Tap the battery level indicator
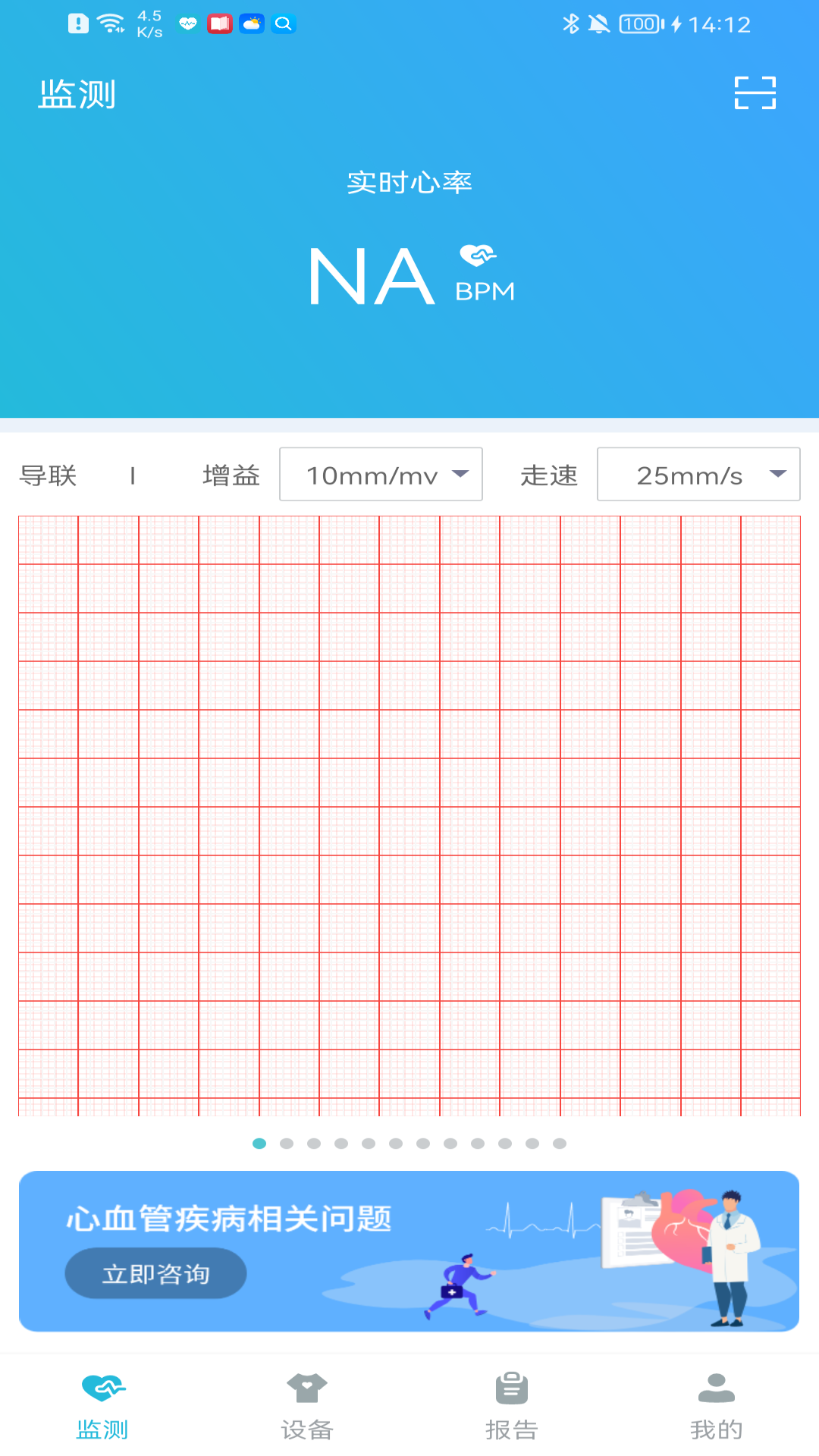Image resolution: width=819 pixels, height=1456 pixels. [x=641, y=24]
